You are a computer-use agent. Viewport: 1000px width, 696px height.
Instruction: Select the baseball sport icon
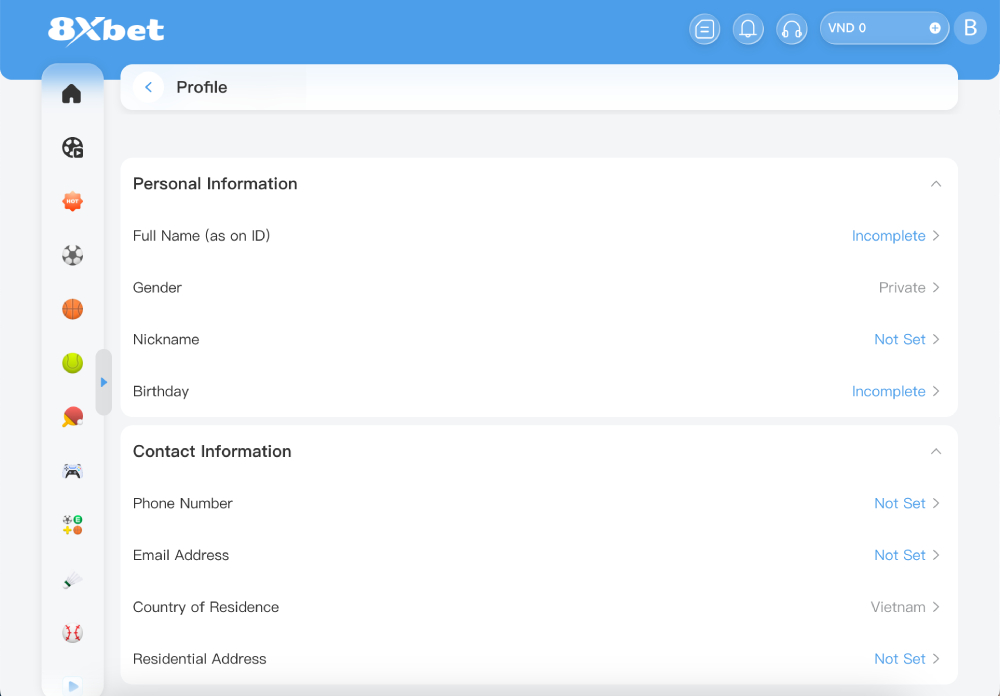coord(72,633)
